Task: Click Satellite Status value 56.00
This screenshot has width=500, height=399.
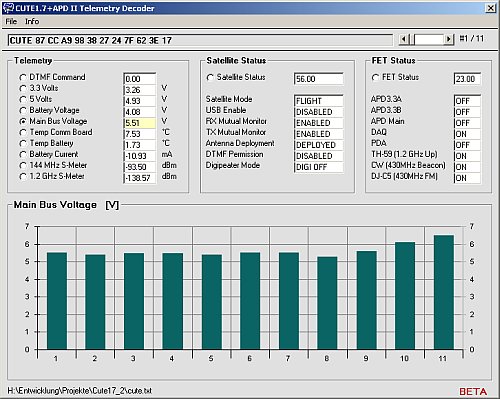Action: pos(319,79)
